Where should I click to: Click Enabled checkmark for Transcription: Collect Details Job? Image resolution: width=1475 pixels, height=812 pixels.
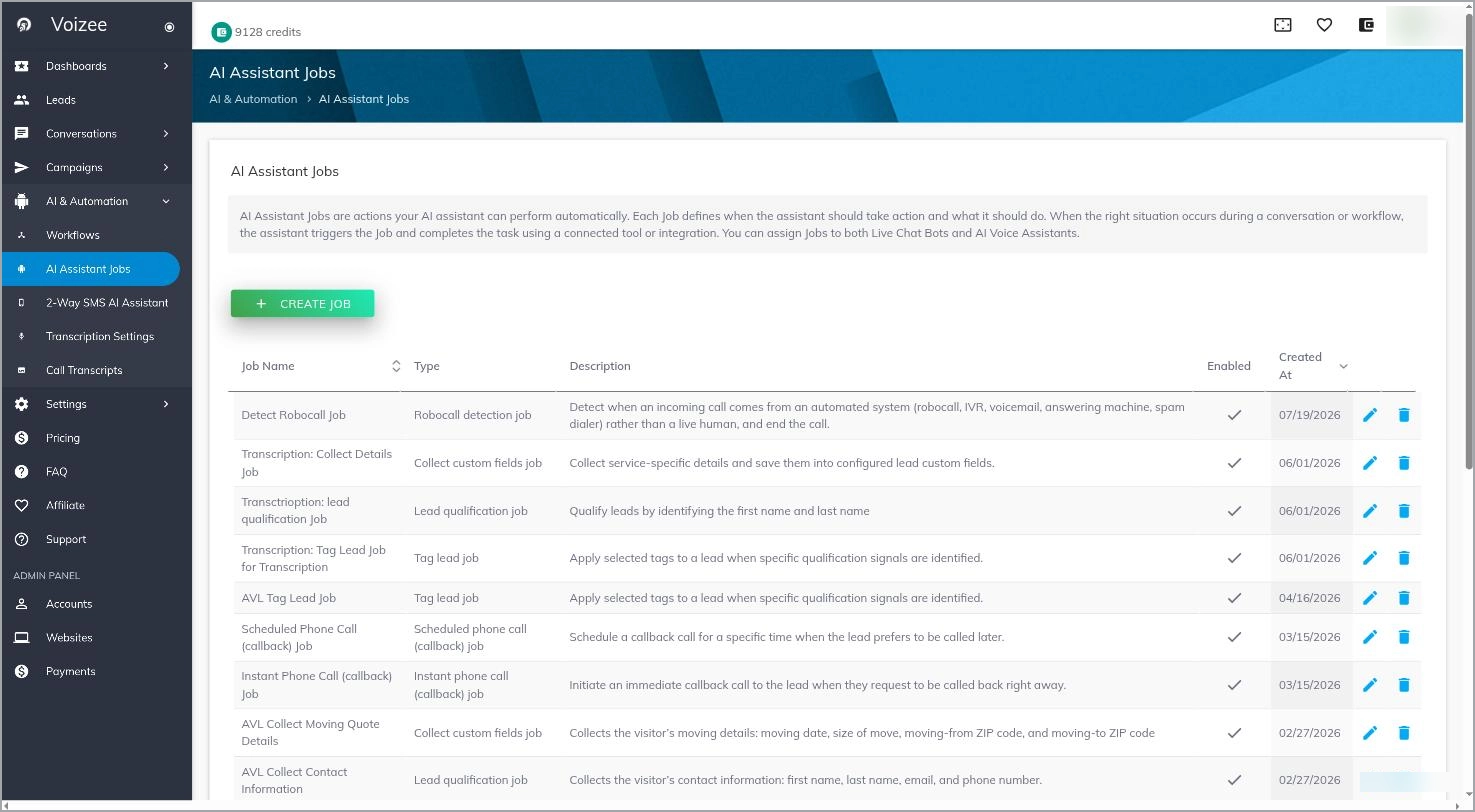pos(1234,463)
